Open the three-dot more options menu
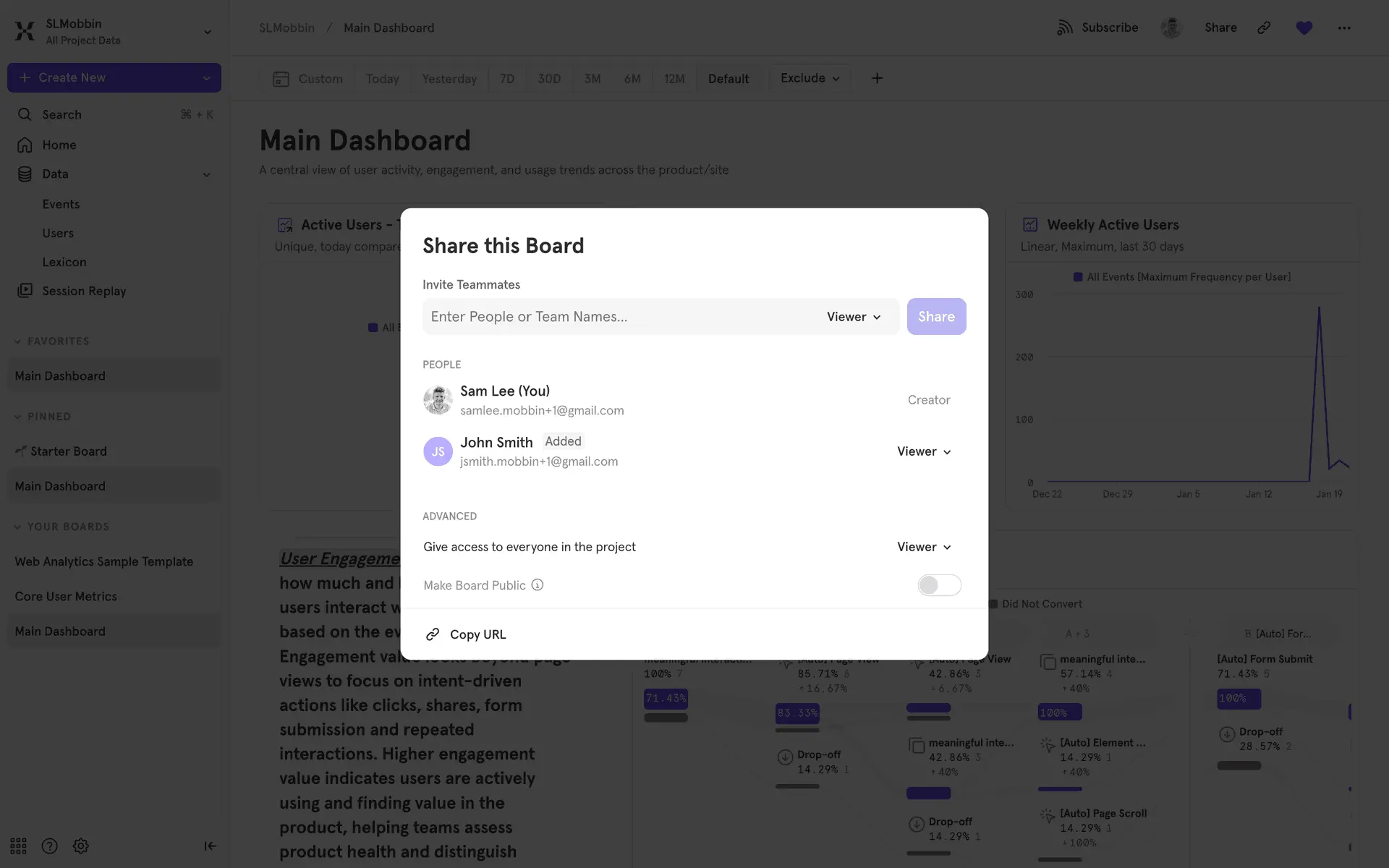Image resolution: width=1389 pixels, height=868 pixels. click(1344, 27)
